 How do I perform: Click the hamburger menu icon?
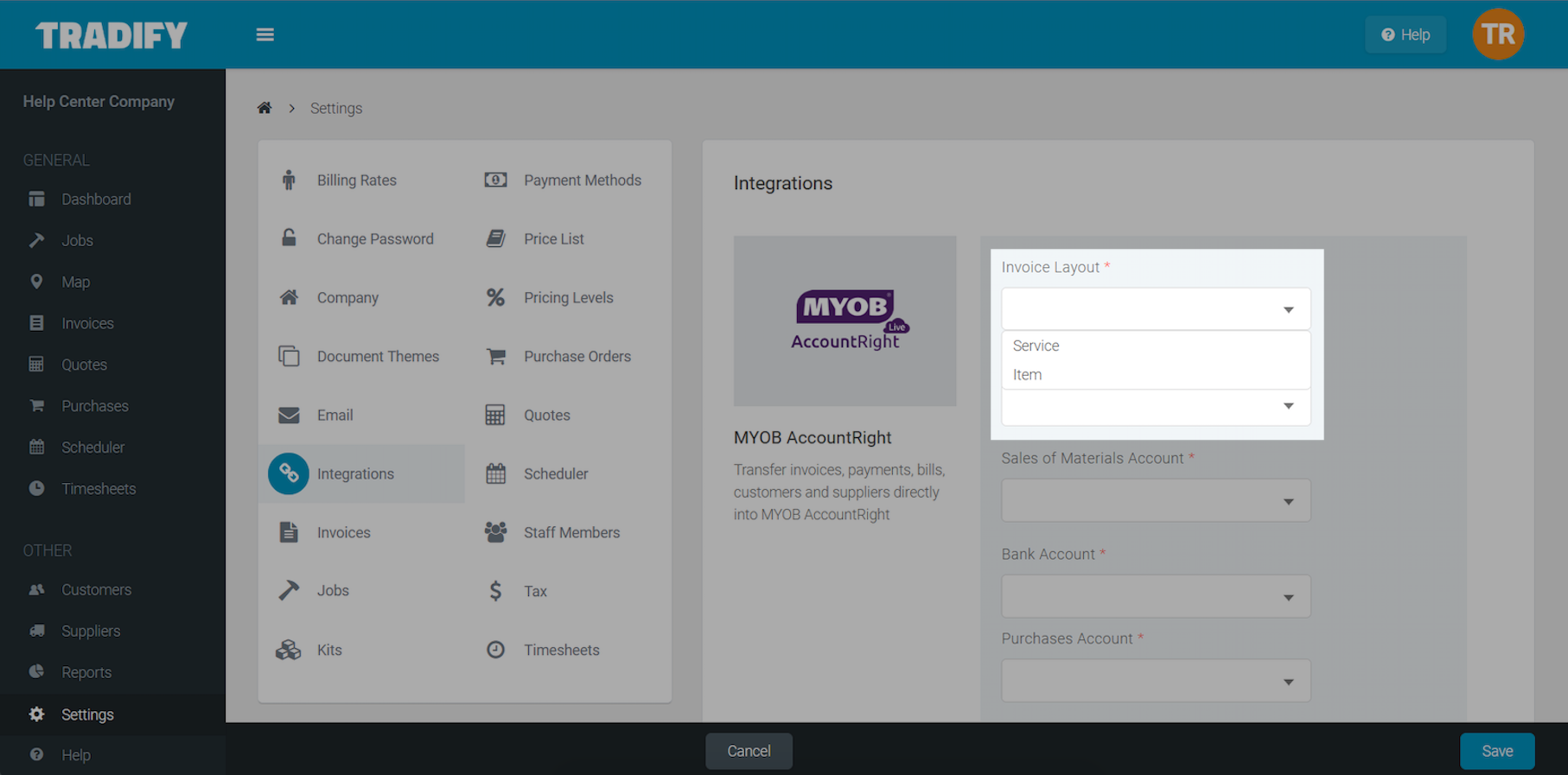[265, 35]
